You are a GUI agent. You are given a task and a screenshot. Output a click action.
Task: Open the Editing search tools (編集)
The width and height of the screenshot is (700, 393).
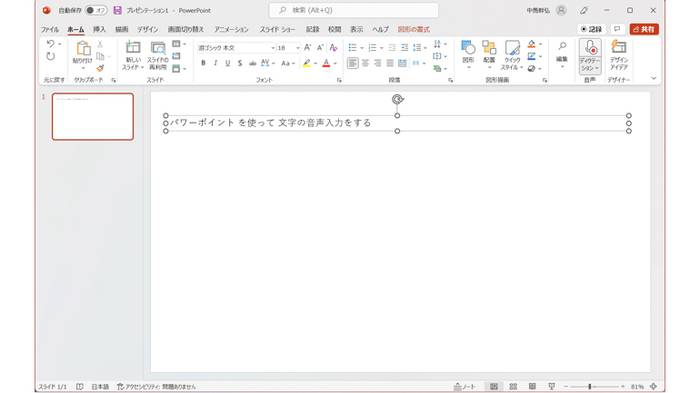point(562,54)
